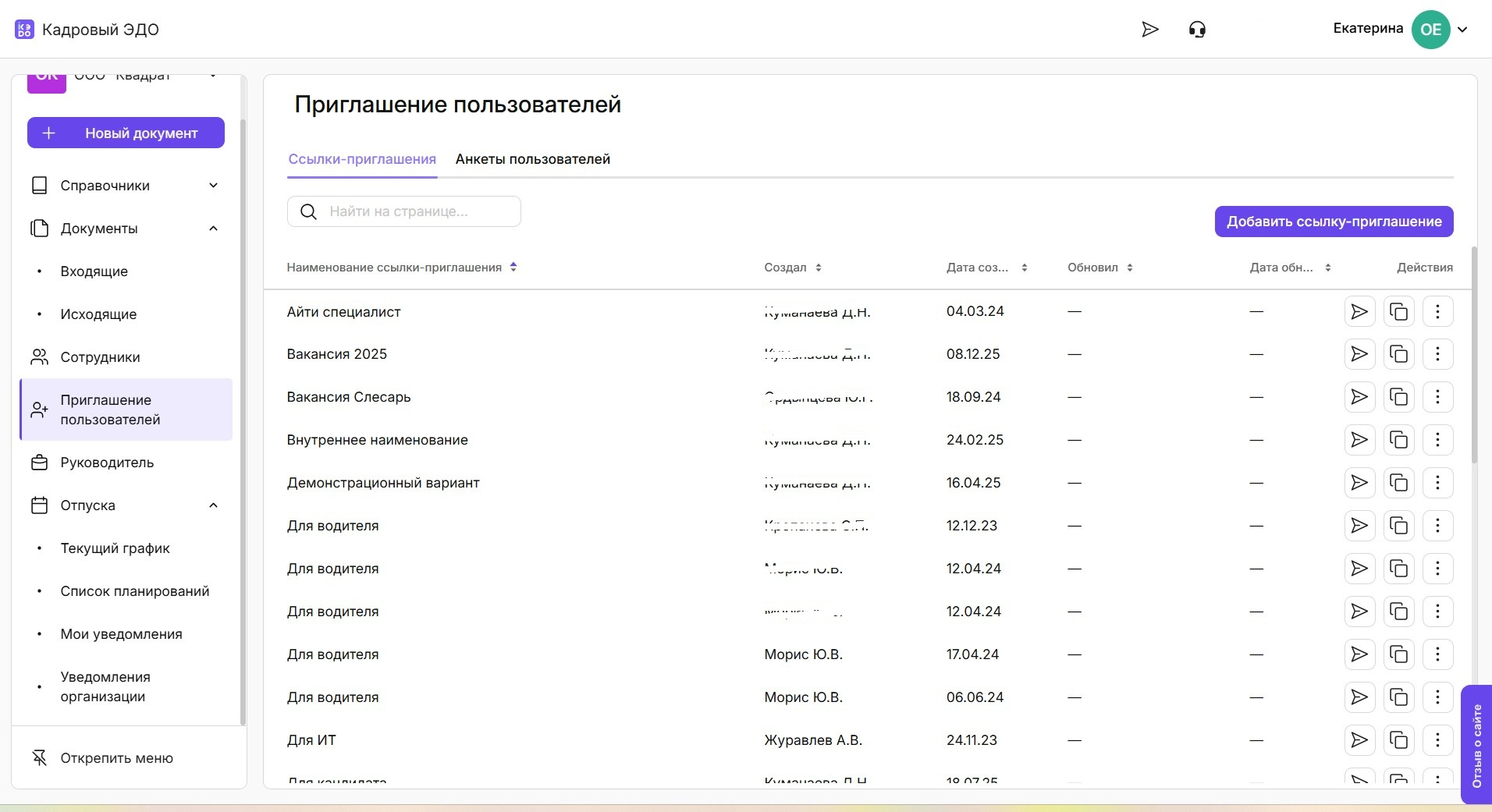Click the paper plane icon in top bar
1492x812 pixels.
point(1149,29)
